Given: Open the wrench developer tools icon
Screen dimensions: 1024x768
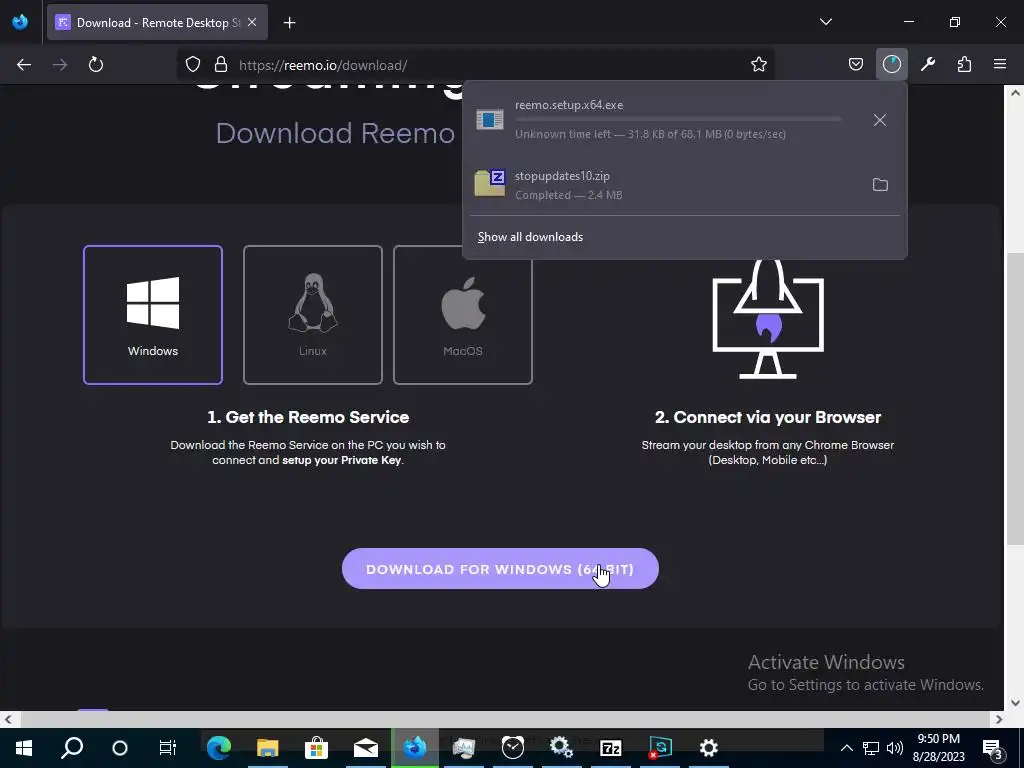Looking at the screenshot, I should pos(927,65).
